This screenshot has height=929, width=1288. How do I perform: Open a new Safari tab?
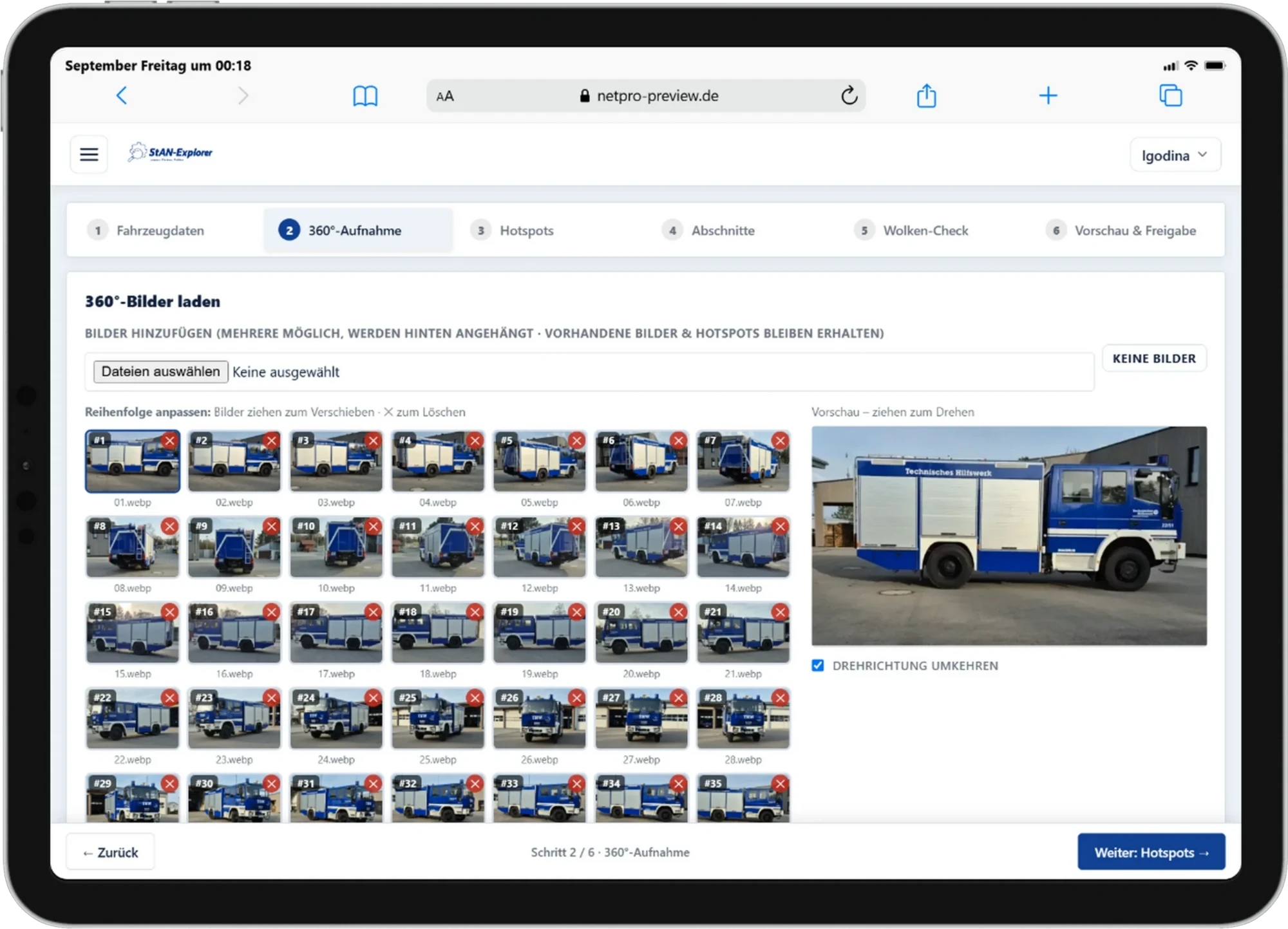[x=1048, y=96]
